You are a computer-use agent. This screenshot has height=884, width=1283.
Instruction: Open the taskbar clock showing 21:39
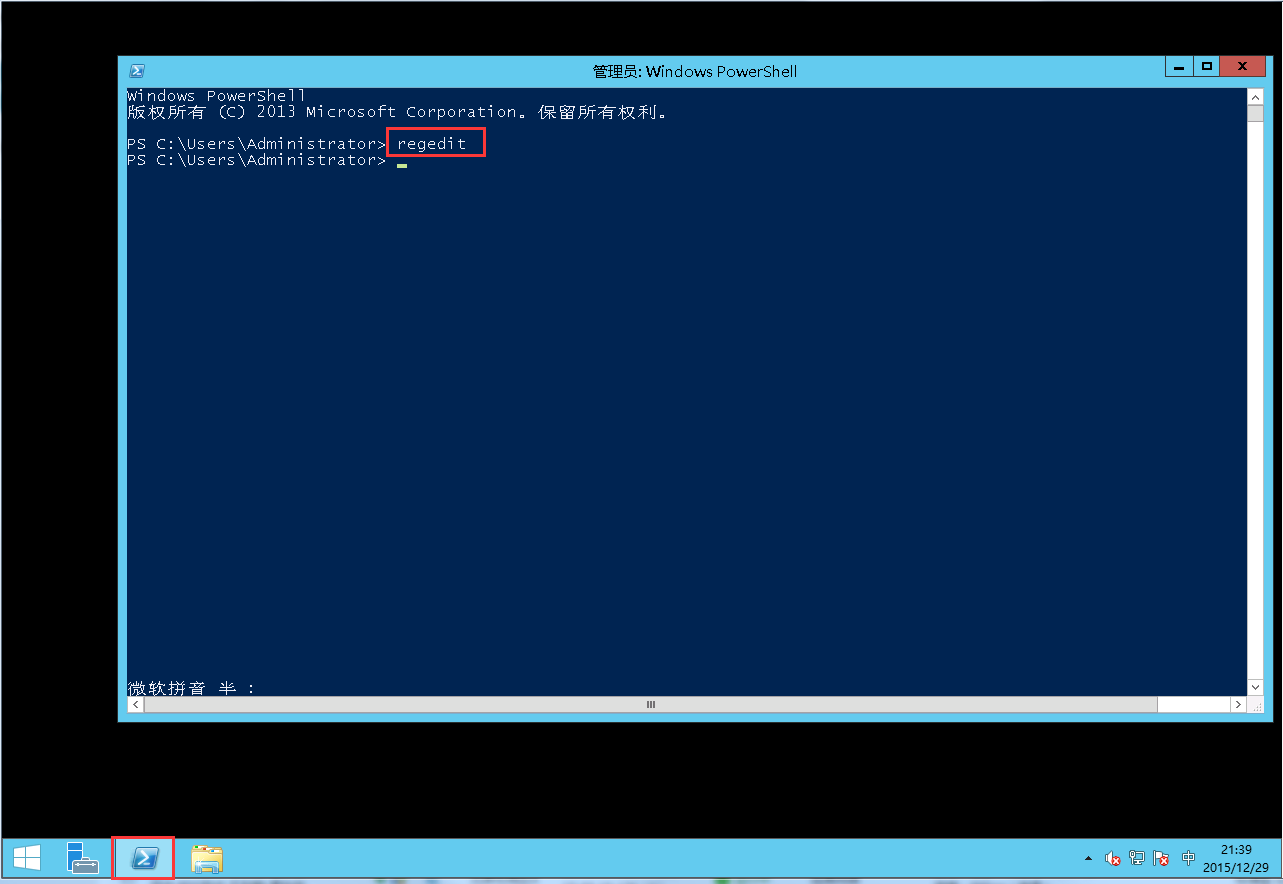pyautogui.click(x=1236, y=858)
